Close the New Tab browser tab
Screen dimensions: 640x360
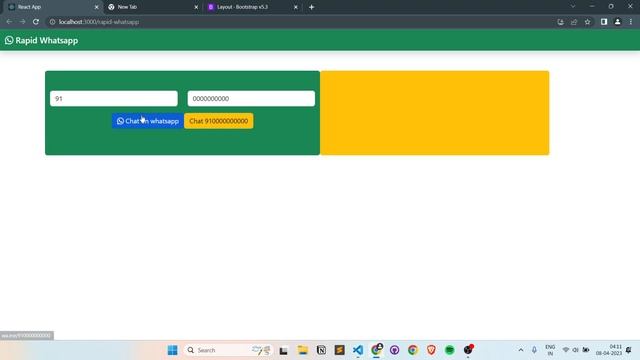[196, 7]
